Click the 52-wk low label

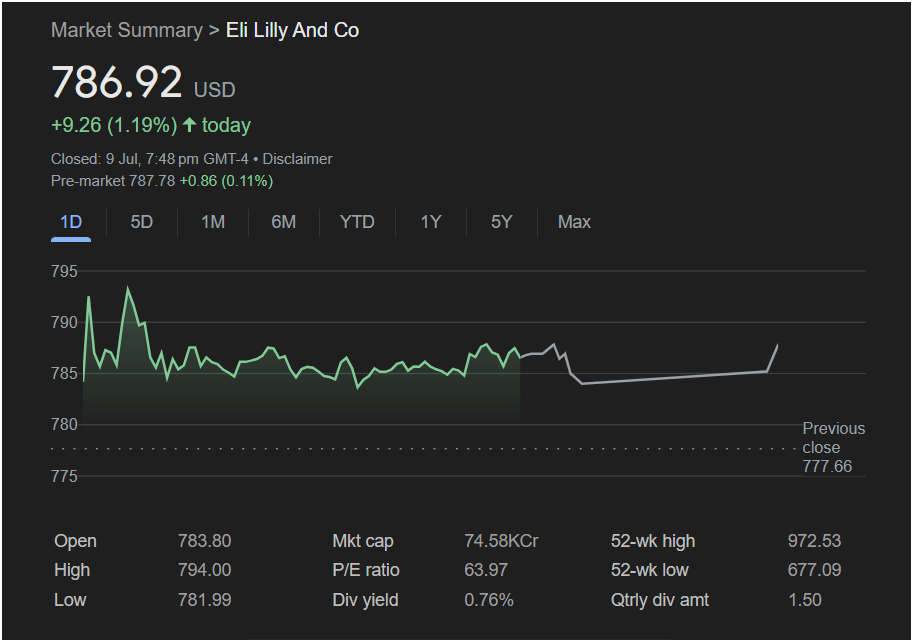pyautogui.click(x=649, y=570)
